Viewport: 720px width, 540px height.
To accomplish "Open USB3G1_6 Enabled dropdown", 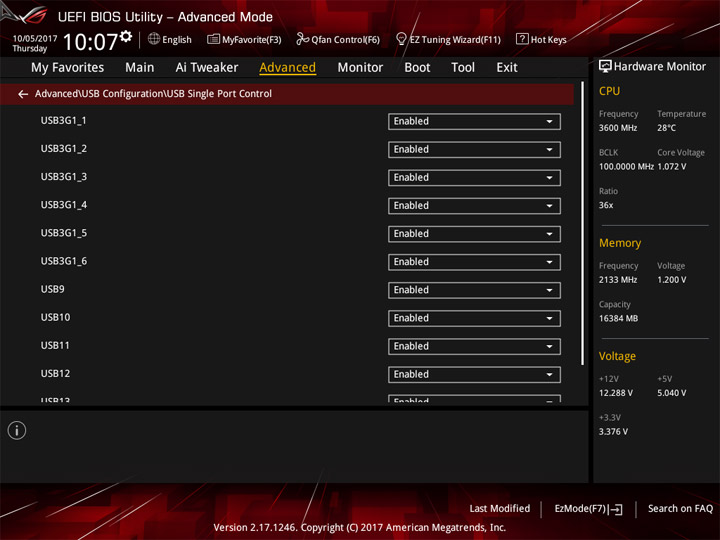I will pyautogui.click(x=474, y=262).
